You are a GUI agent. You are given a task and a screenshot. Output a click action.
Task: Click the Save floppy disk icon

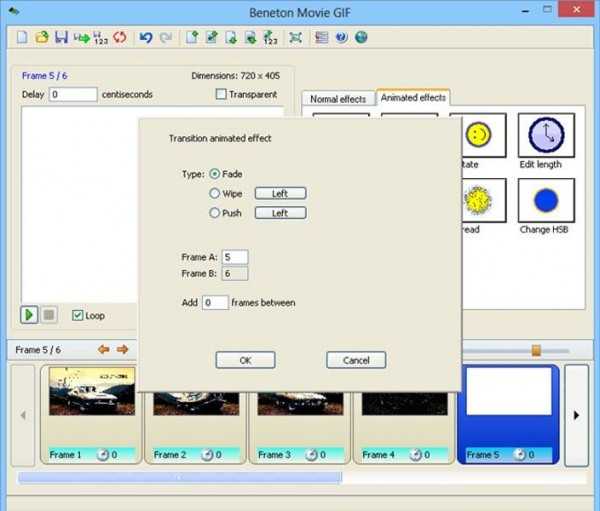(61, 38)
